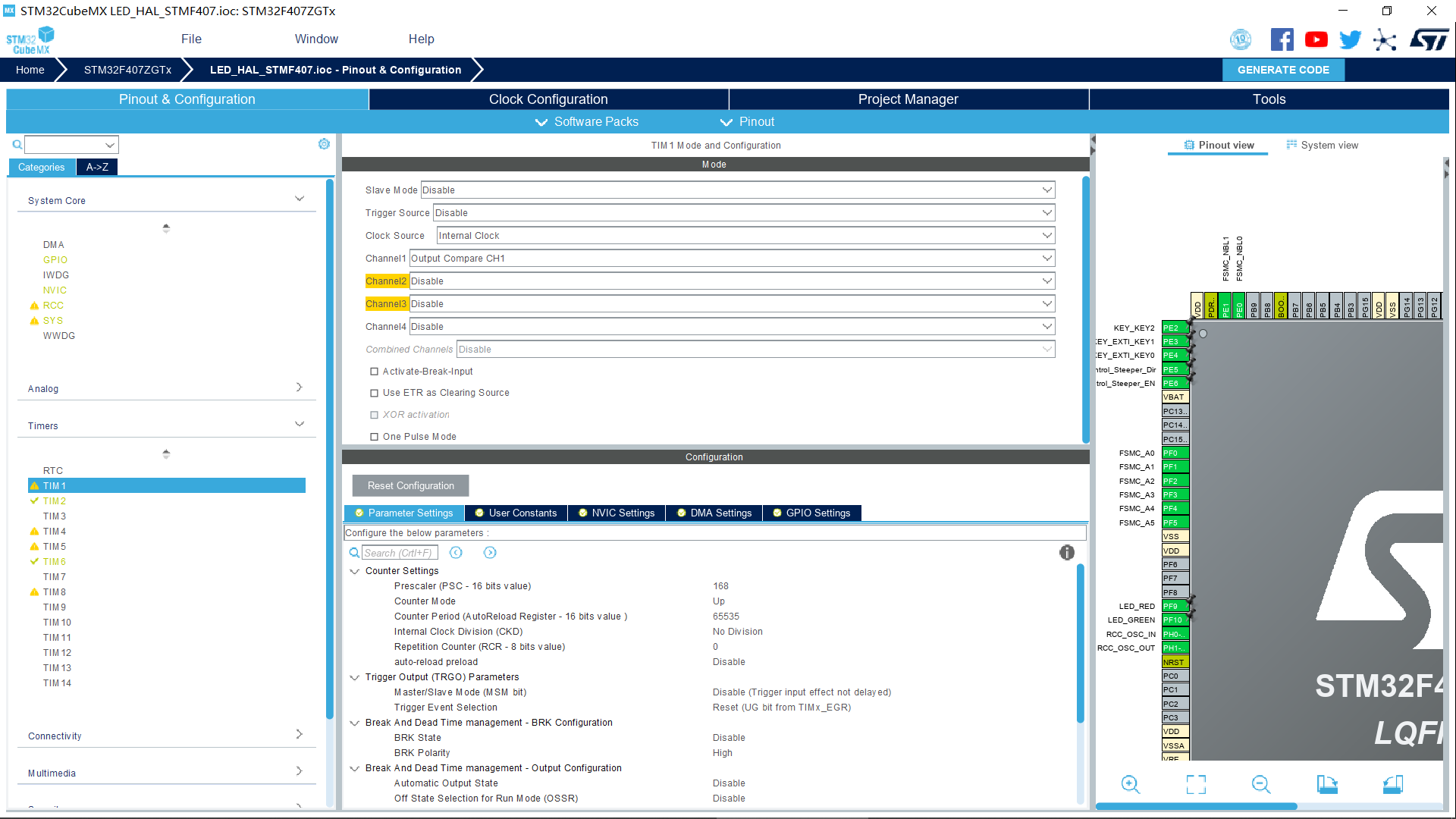Image resolution: width=1456 pixels, height=819 pixels.
Task: Click the info icon in Parameter Settings
Action: tap(1066, 553)
